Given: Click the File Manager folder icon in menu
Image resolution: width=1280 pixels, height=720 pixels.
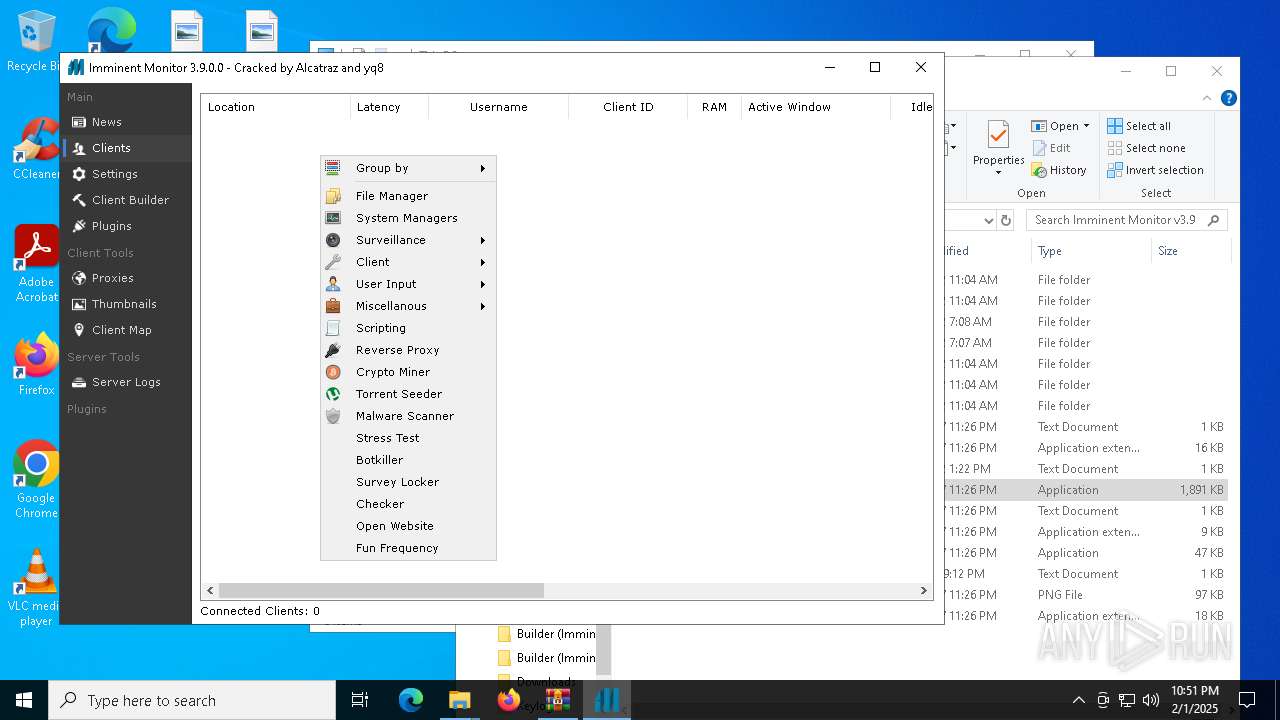Looking at the screenshot, I should tap(333, 196).
